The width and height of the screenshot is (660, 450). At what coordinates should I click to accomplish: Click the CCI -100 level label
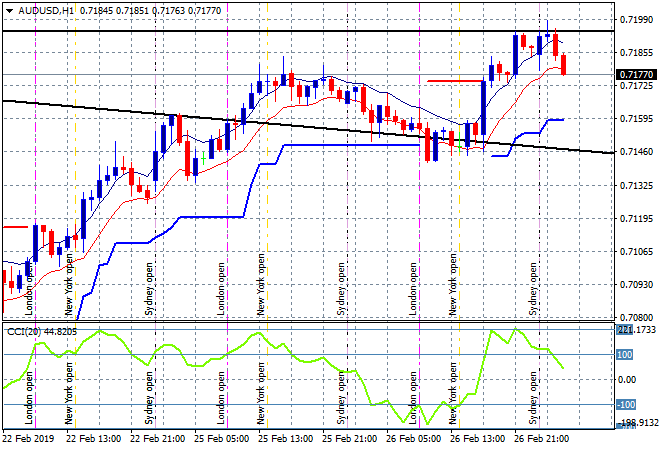pyautogui.click(x=627, y=405)
